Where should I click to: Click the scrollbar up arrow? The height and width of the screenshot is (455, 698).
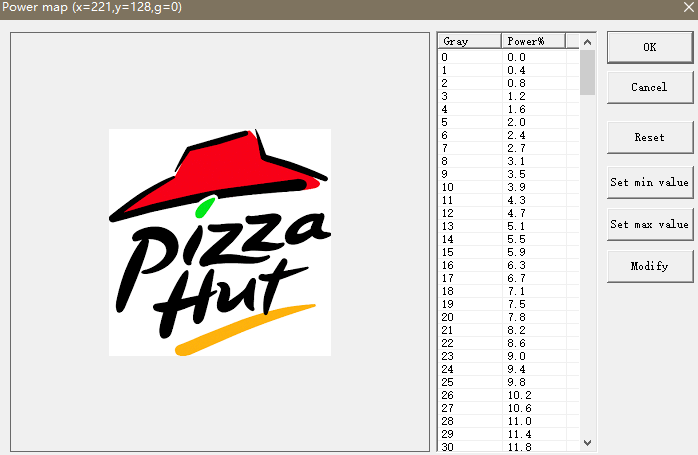588,42
